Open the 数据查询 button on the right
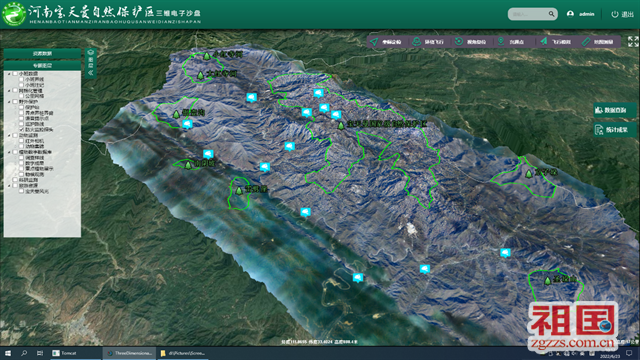 (x=615, y=110)
